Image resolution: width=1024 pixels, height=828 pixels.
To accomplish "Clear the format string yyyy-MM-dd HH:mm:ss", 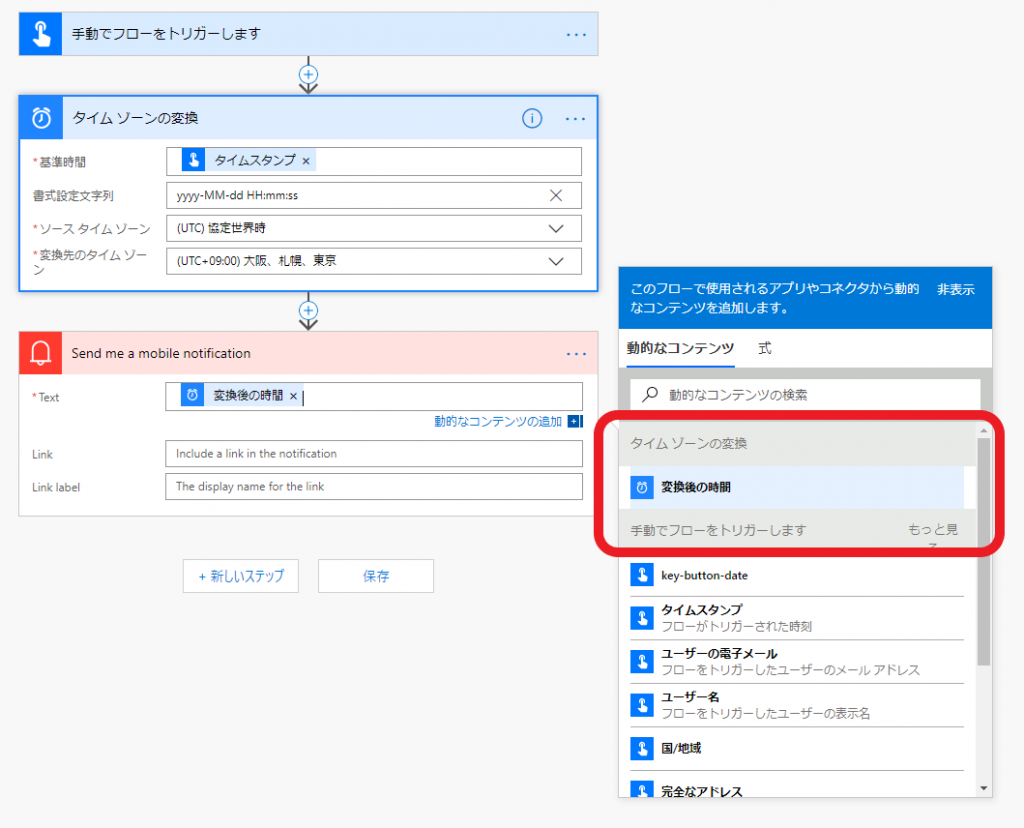I will point(556,195).
